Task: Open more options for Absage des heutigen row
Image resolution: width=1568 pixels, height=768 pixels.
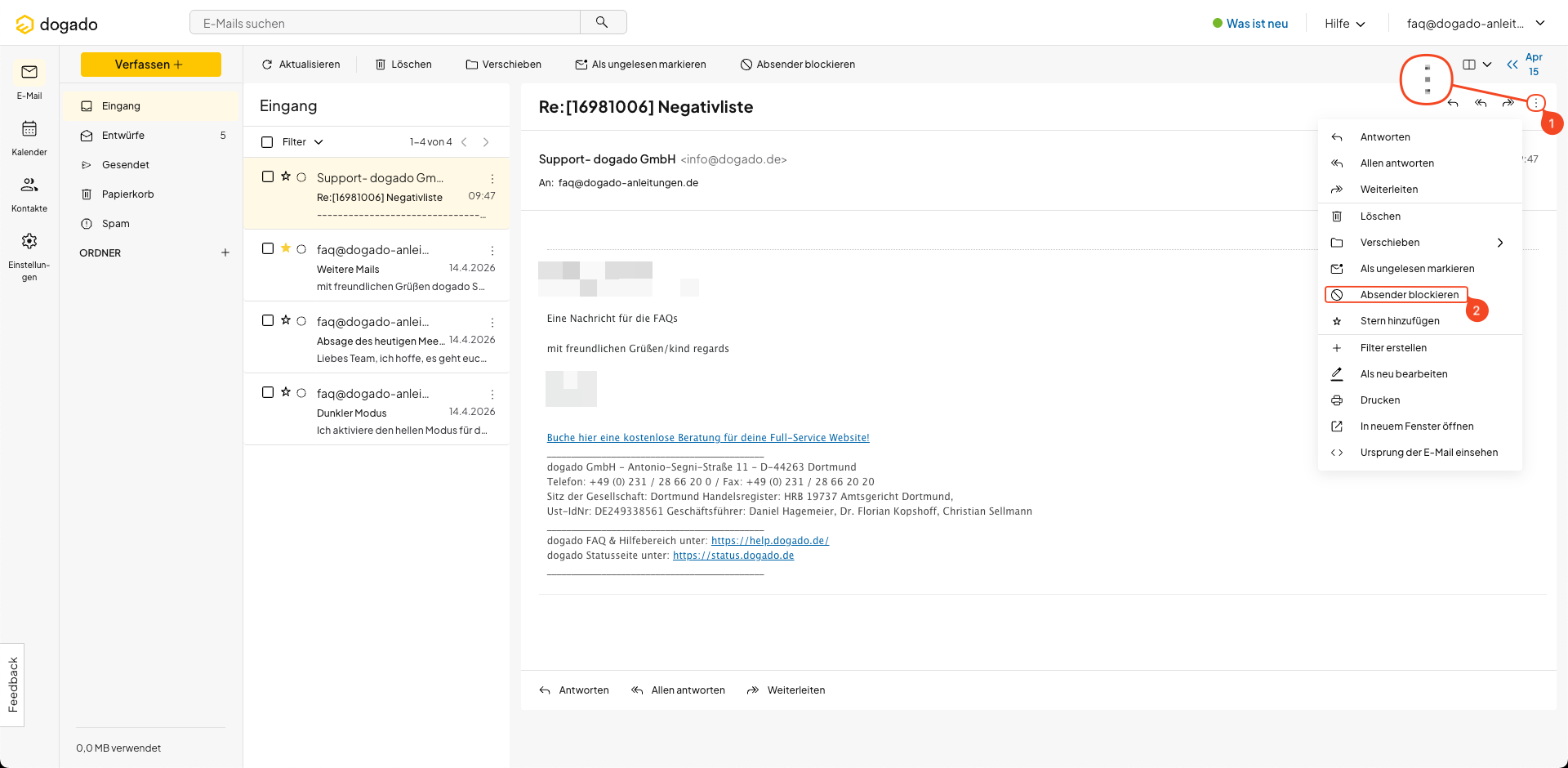Action: pos(492,322)
